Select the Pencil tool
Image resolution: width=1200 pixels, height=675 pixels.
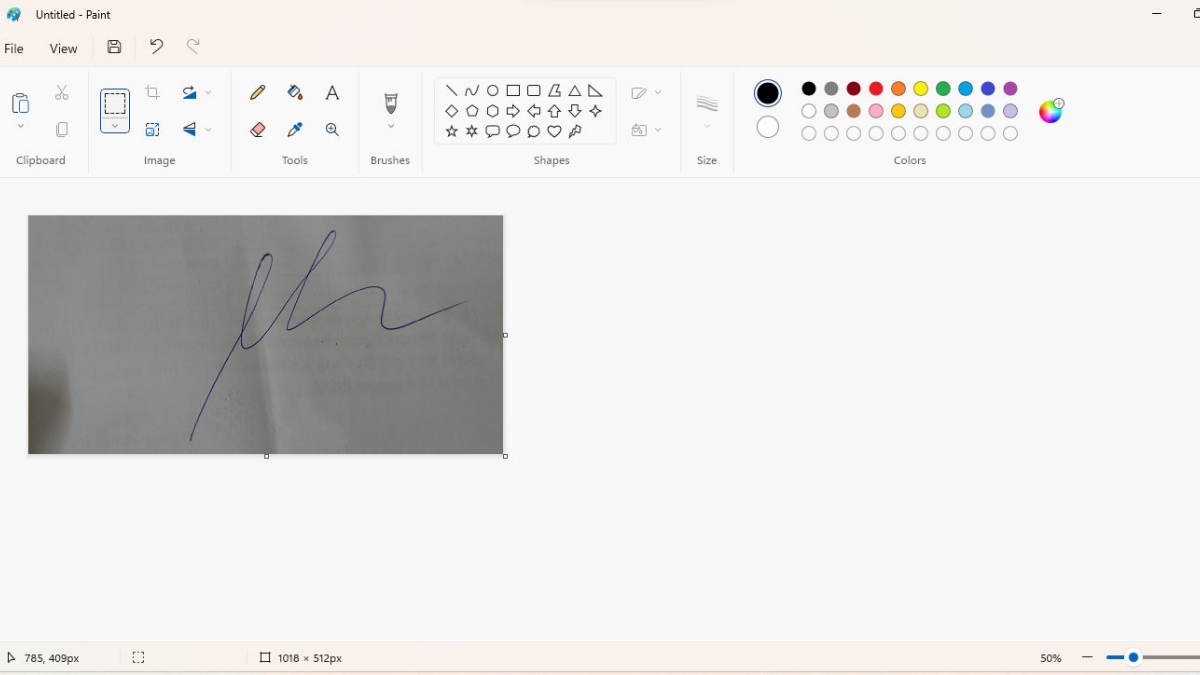click(x=258, y=92)
